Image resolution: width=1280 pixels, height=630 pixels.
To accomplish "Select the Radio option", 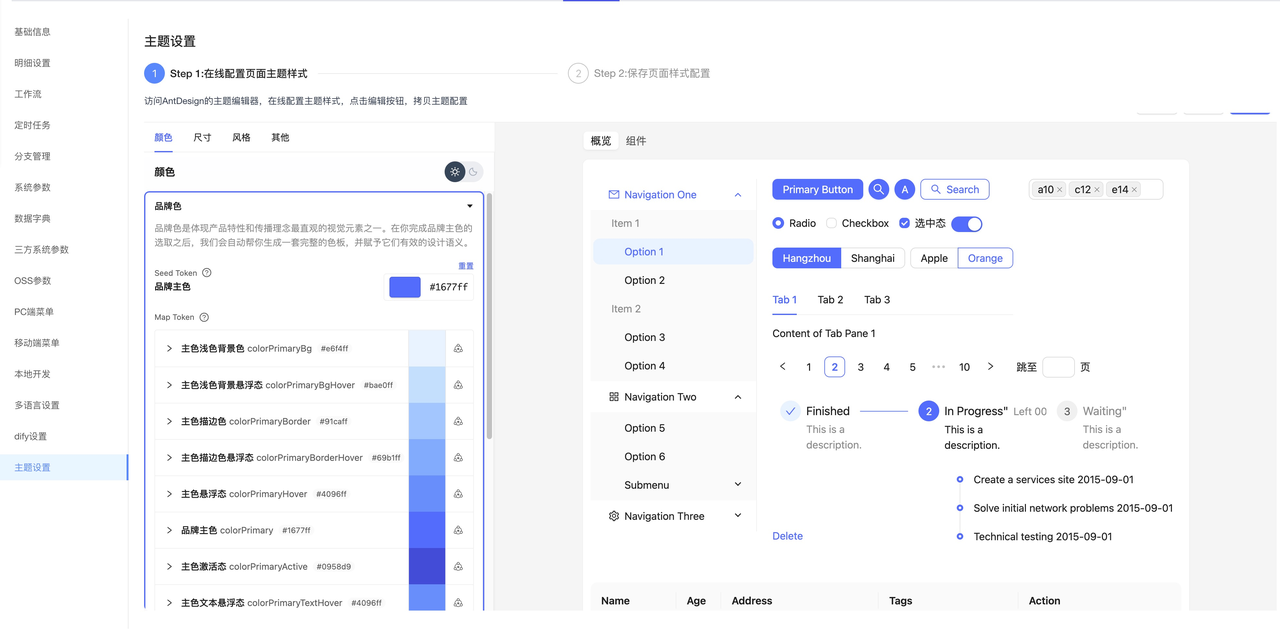I will [778, 223].
